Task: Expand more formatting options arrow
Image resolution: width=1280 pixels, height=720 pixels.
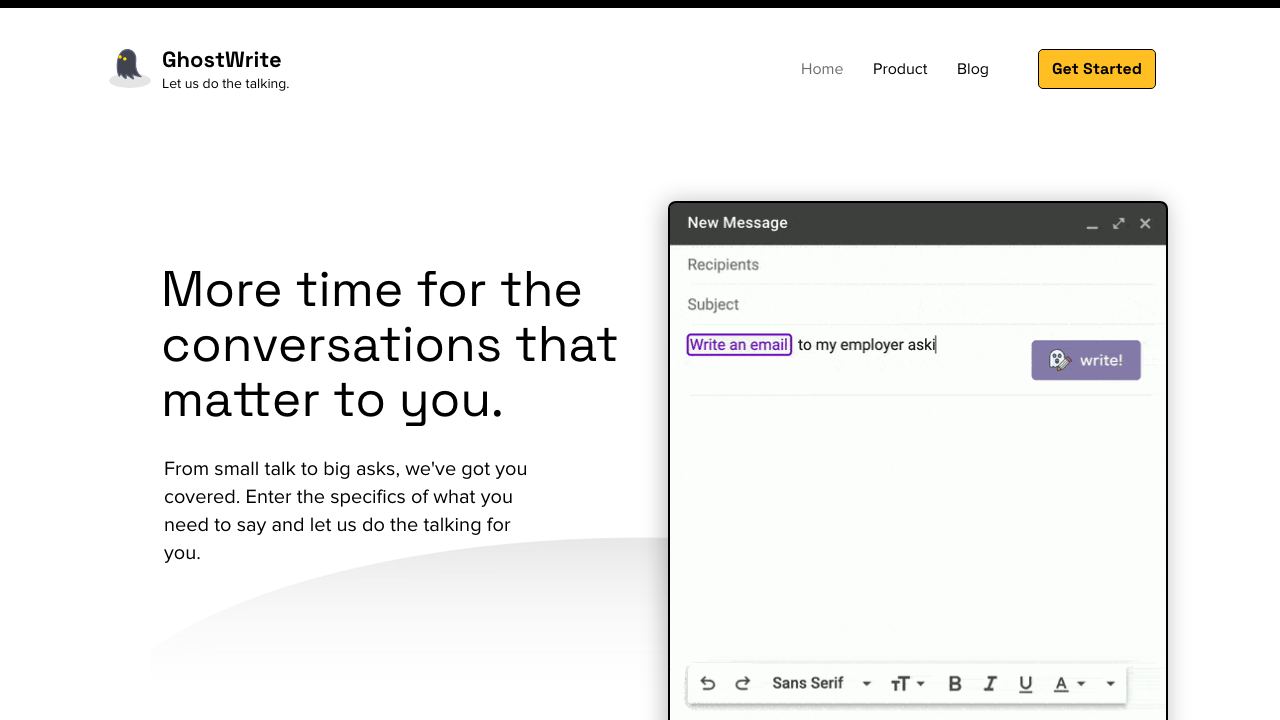Action: (x=1110, y=684)
